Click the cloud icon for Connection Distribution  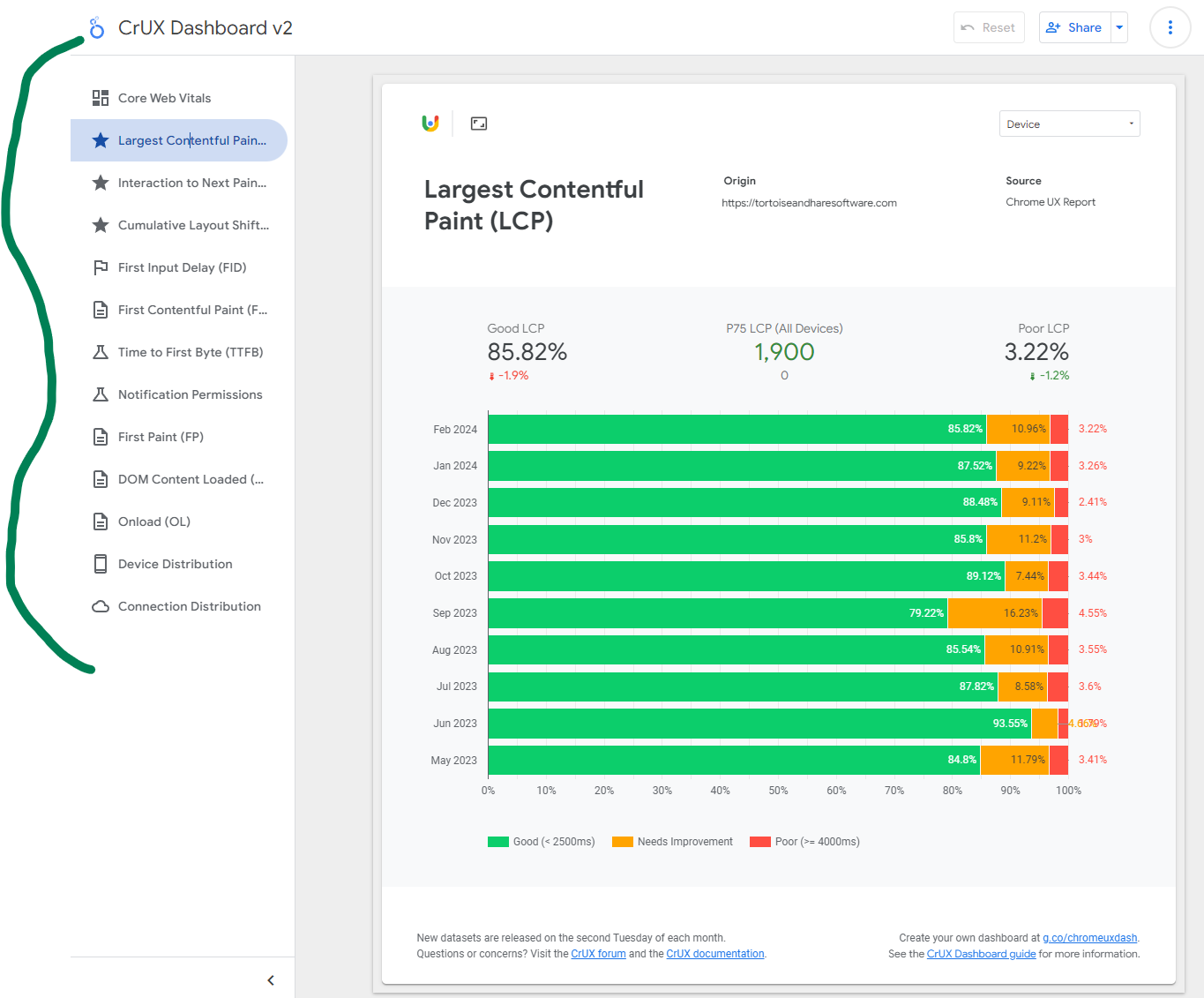tap(101, 606)
